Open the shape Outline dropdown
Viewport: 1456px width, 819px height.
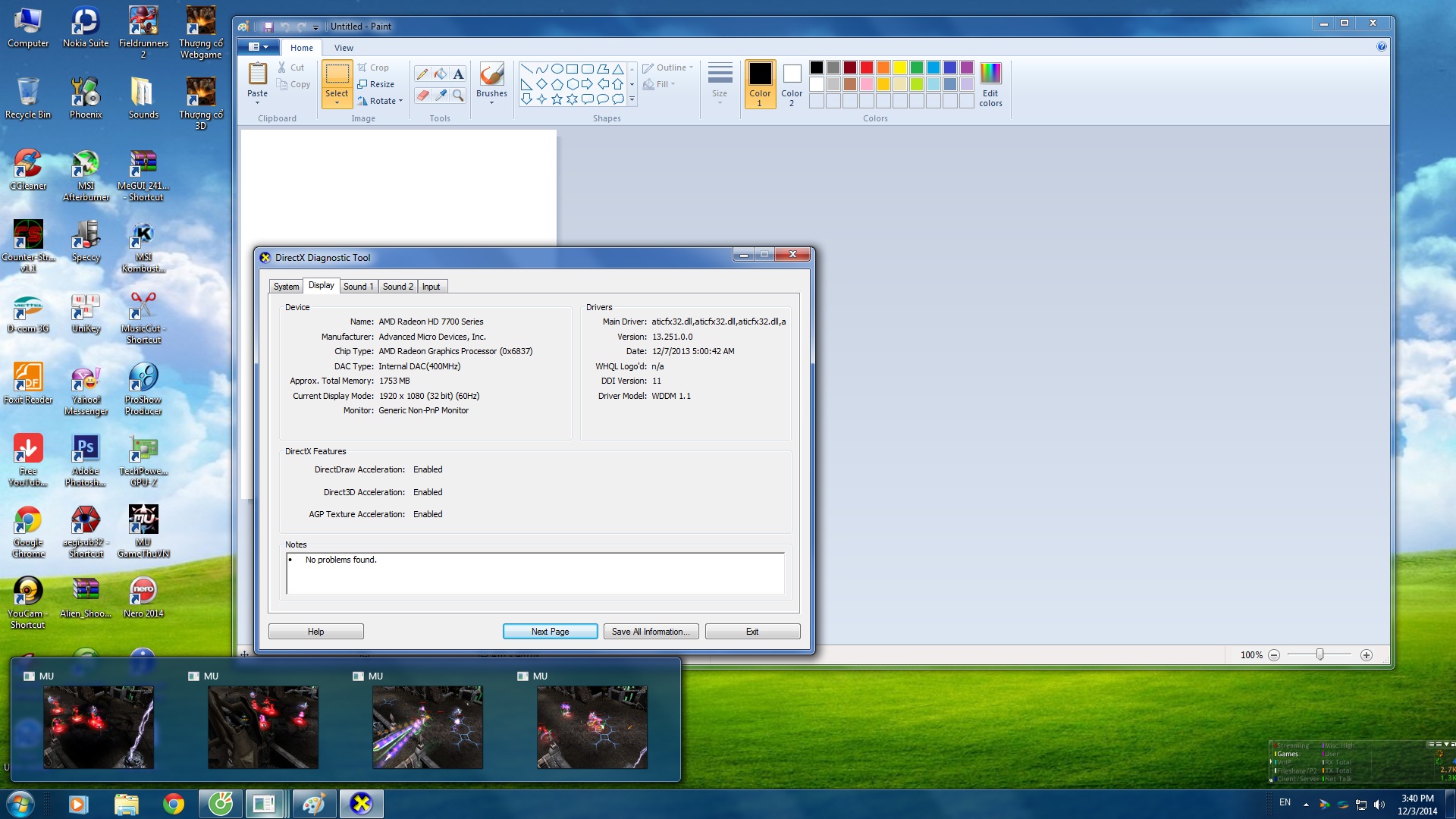(x=668, y=67)
